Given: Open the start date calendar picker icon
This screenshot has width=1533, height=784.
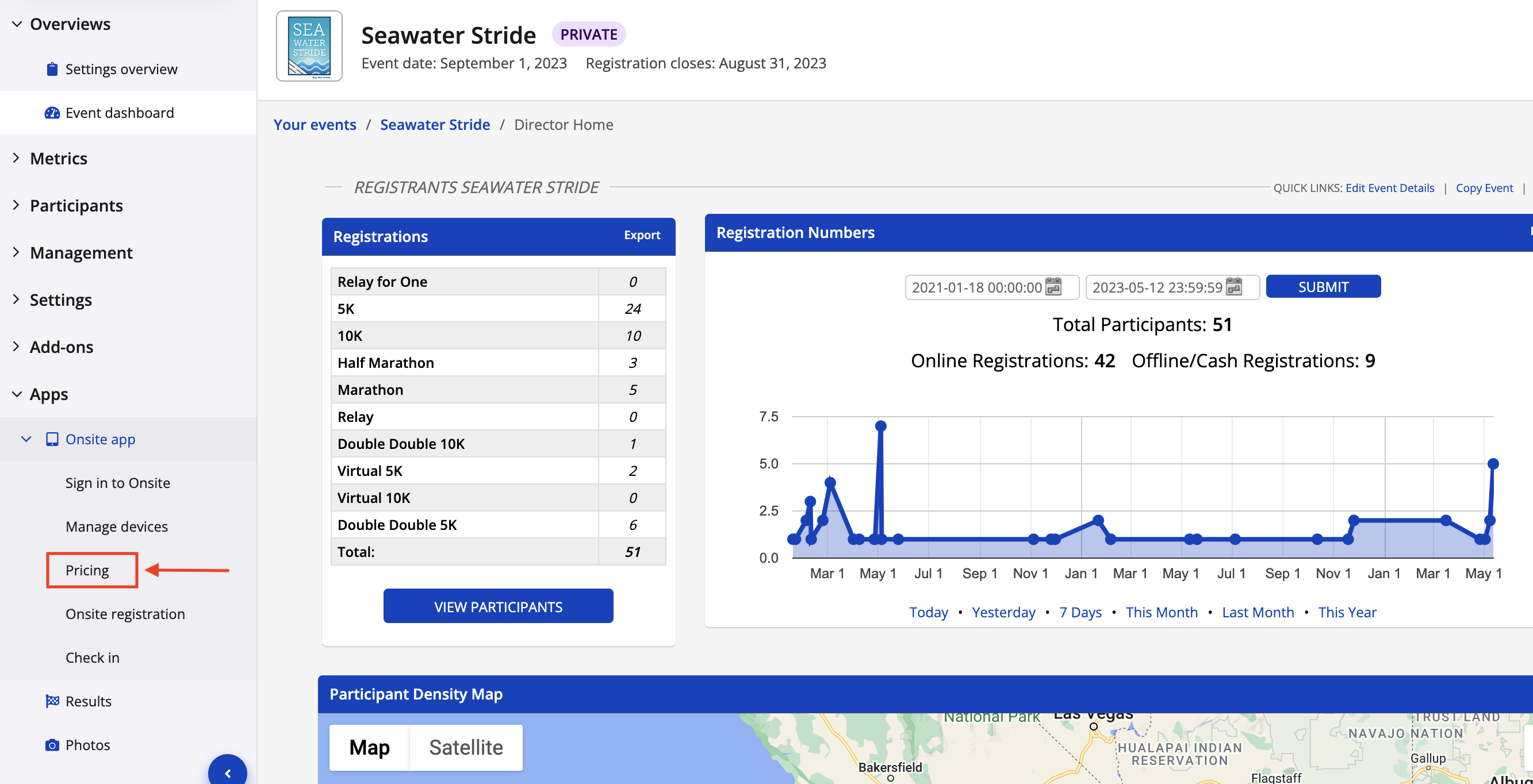Looking at the screenshot, I should point(1053,287).
